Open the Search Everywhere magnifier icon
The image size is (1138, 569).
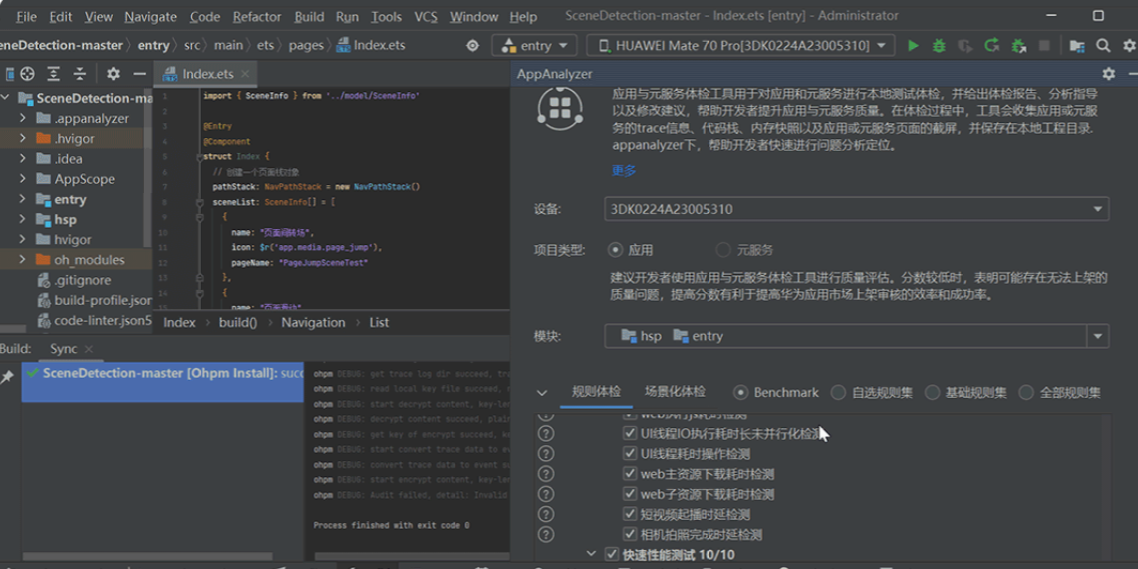[1103, 46]
